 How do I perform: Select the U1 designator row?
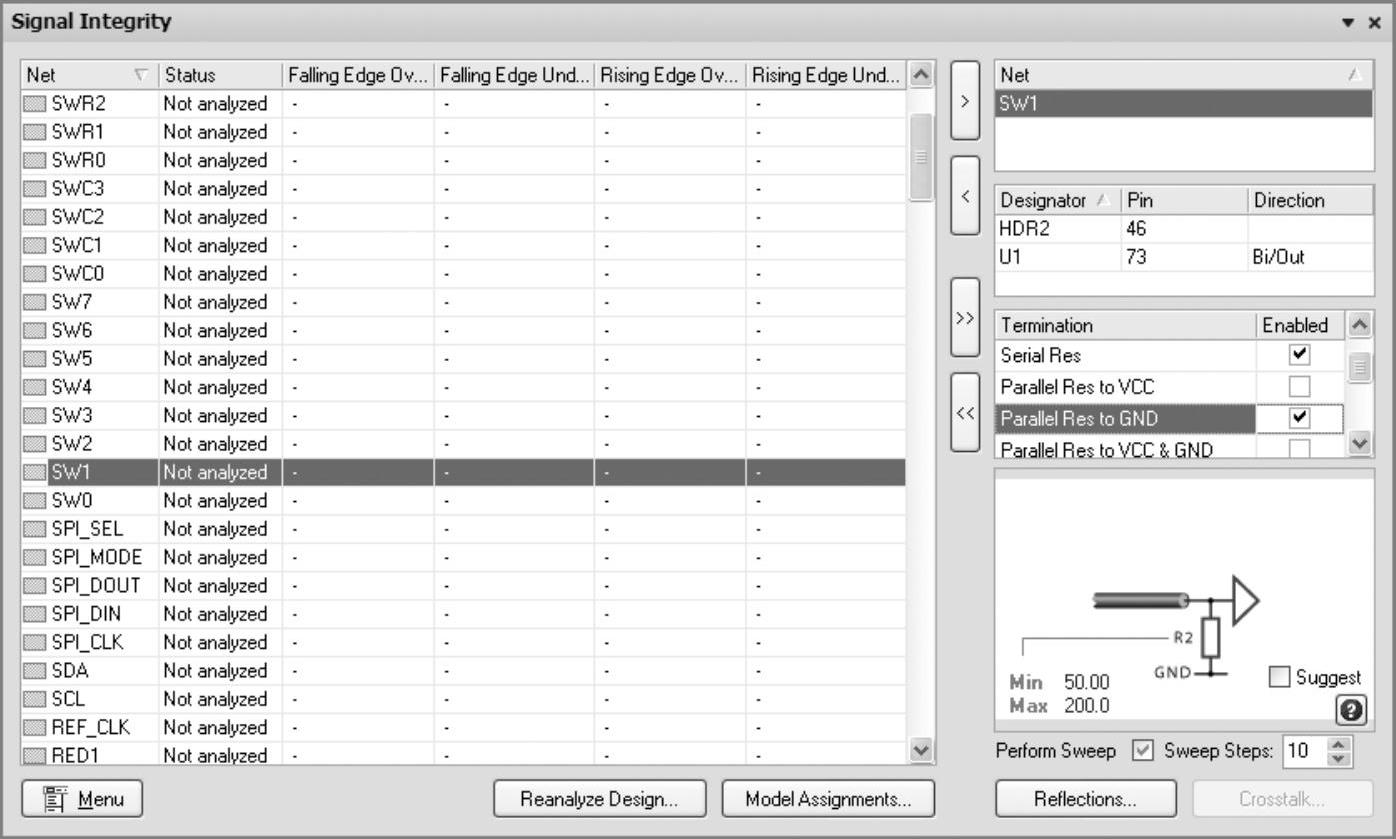[1184, 256]
